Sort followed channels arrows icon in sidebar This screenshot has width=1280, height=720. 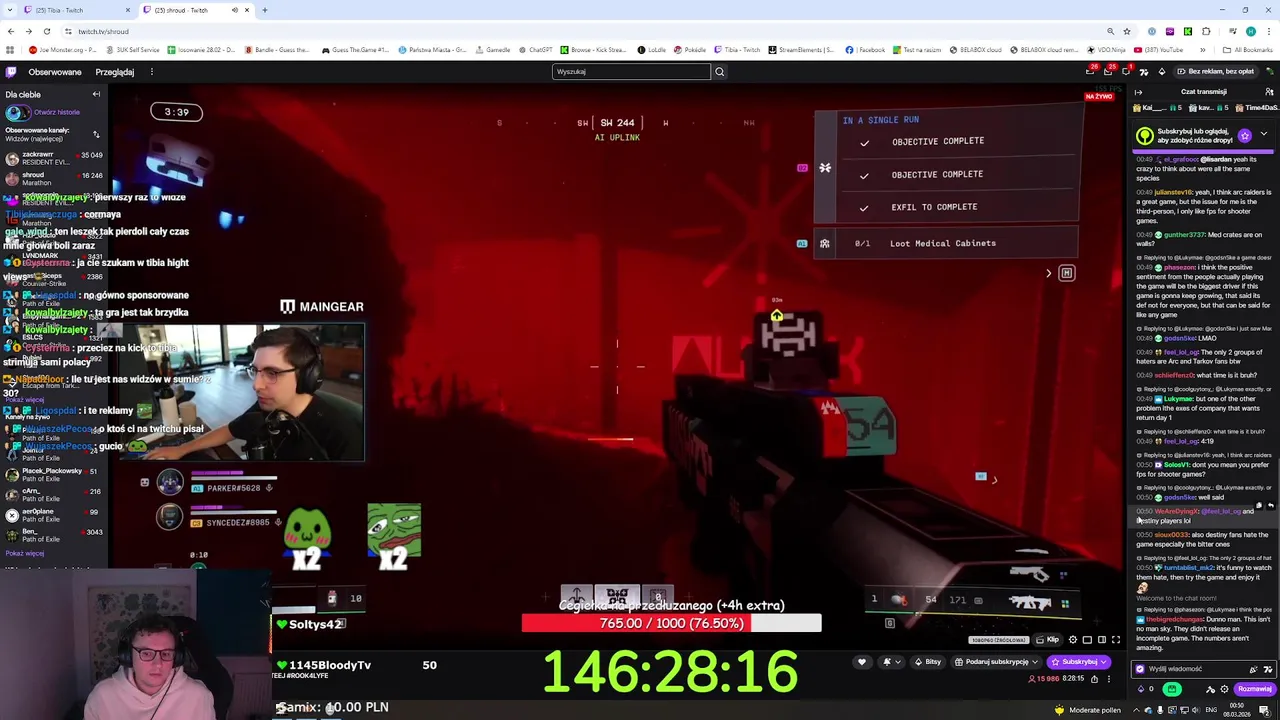[x=96, y=134]
